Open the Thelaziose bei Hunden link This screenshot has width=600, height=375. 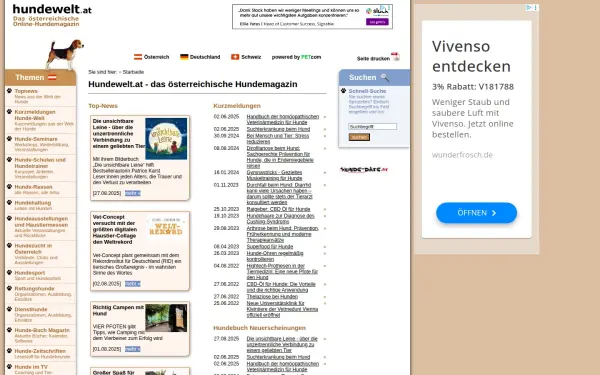click(x=272, y=297)
